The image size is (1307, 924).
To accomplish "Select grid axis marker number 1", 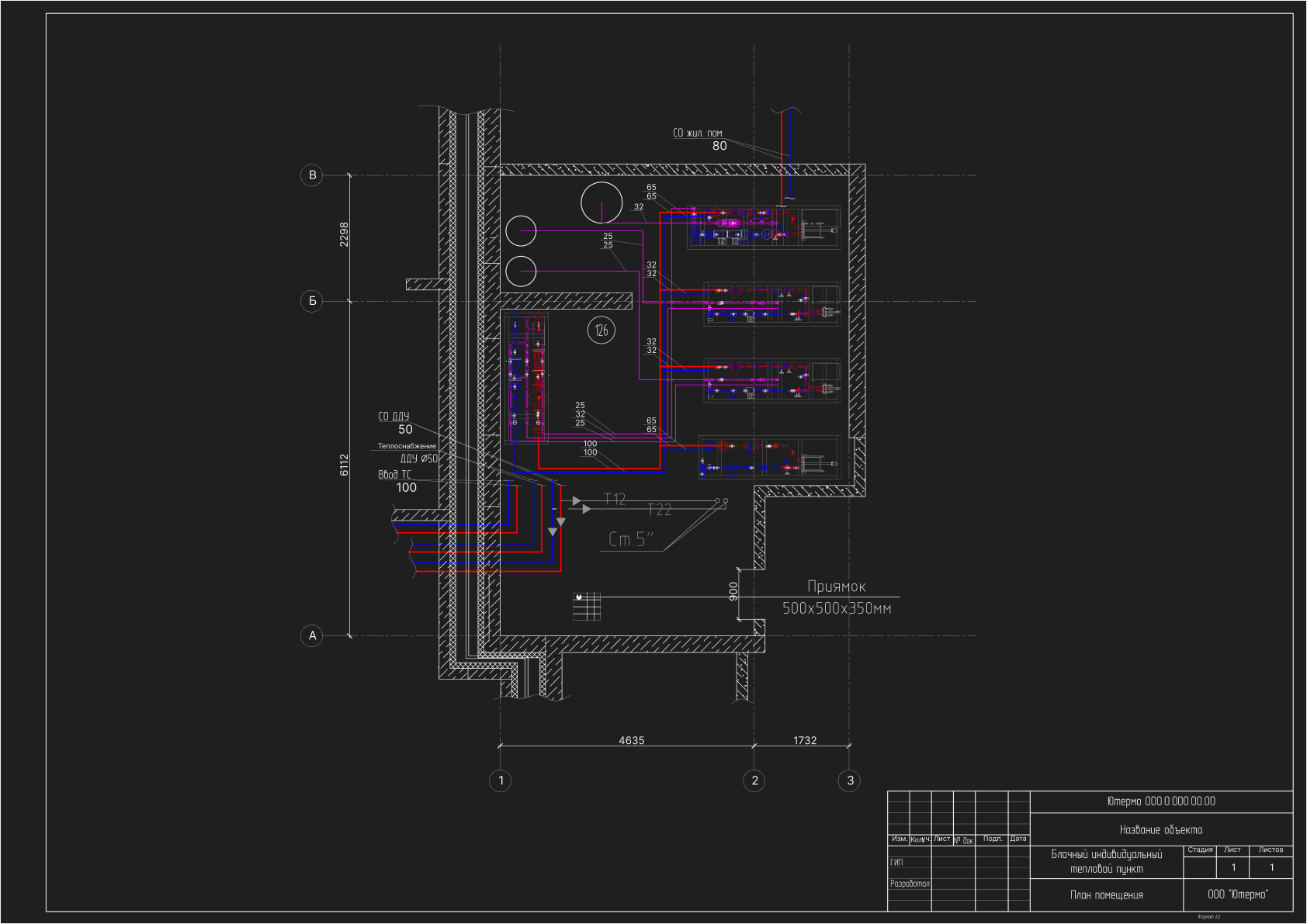I will [501, 780].
